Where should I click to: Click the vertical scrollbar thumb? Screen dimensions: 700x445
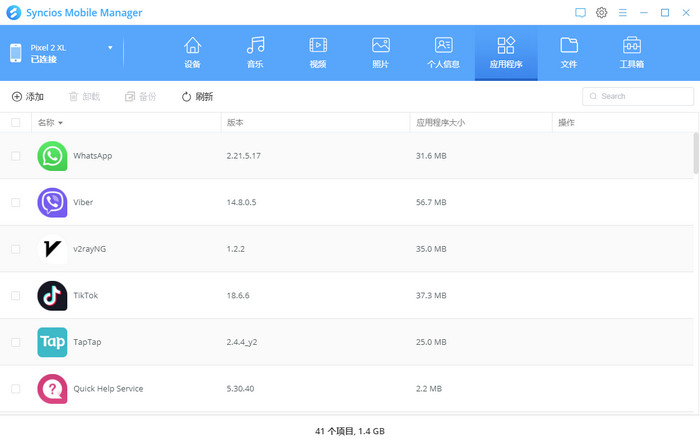pyautogui.click(x=696, y=153)
